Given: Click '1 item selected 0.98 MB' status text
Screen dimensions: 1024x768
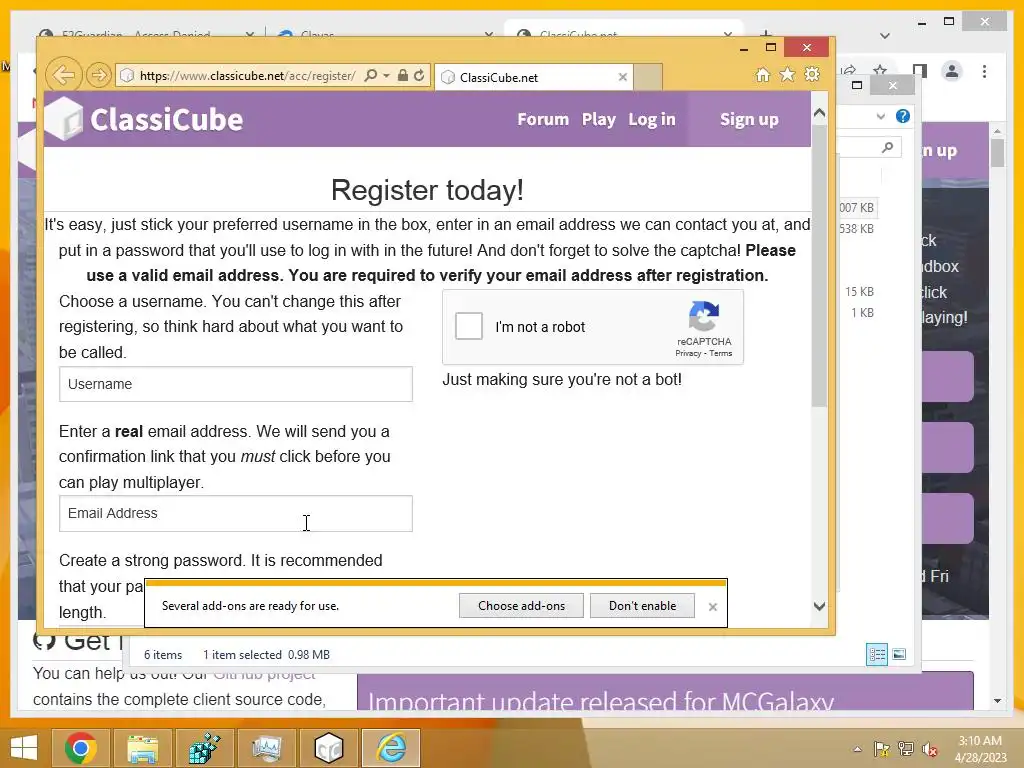Looking at the screenshot, I should [266, 654].
